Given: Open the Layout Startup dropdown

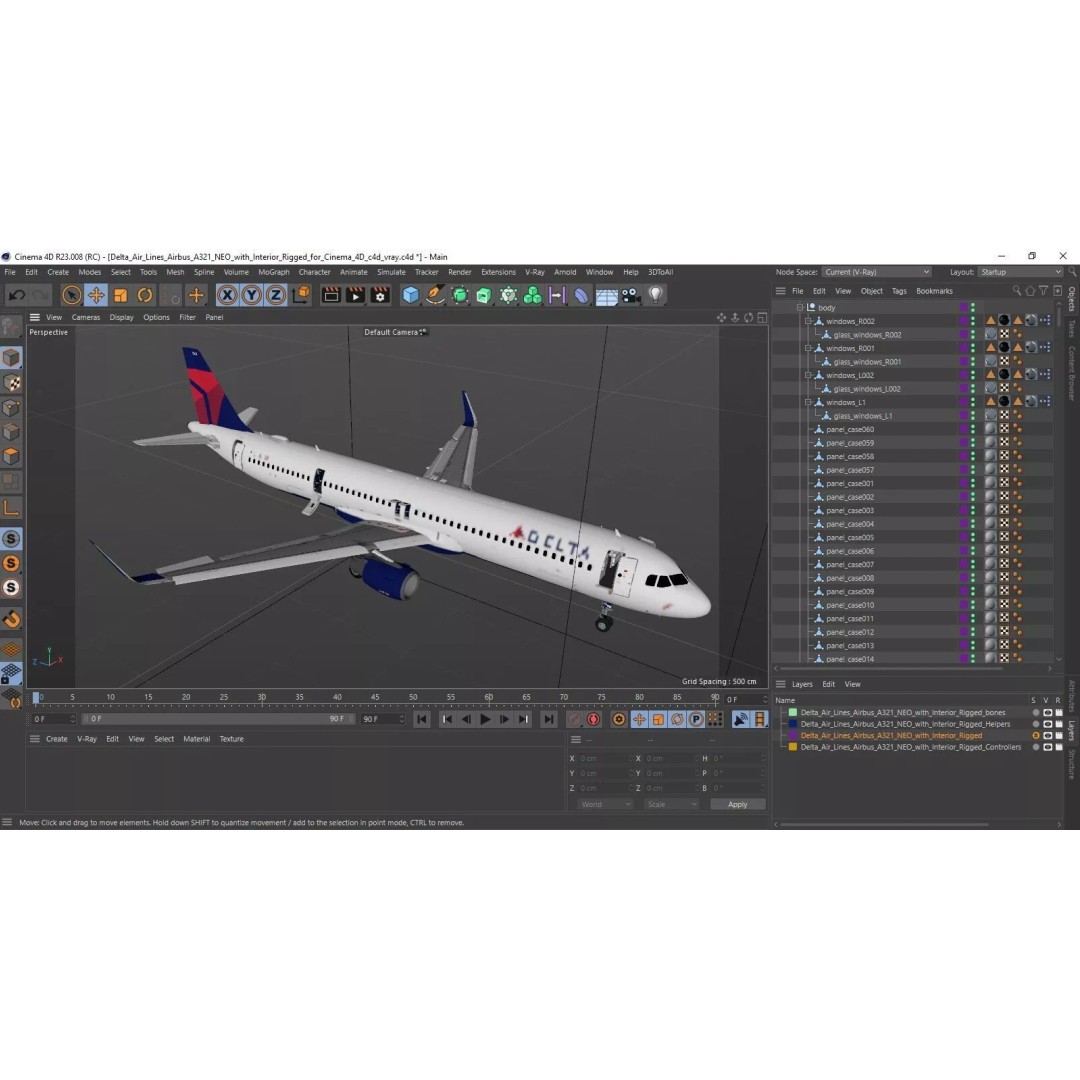Looking at the screenshot, I should click(1020, 272).
